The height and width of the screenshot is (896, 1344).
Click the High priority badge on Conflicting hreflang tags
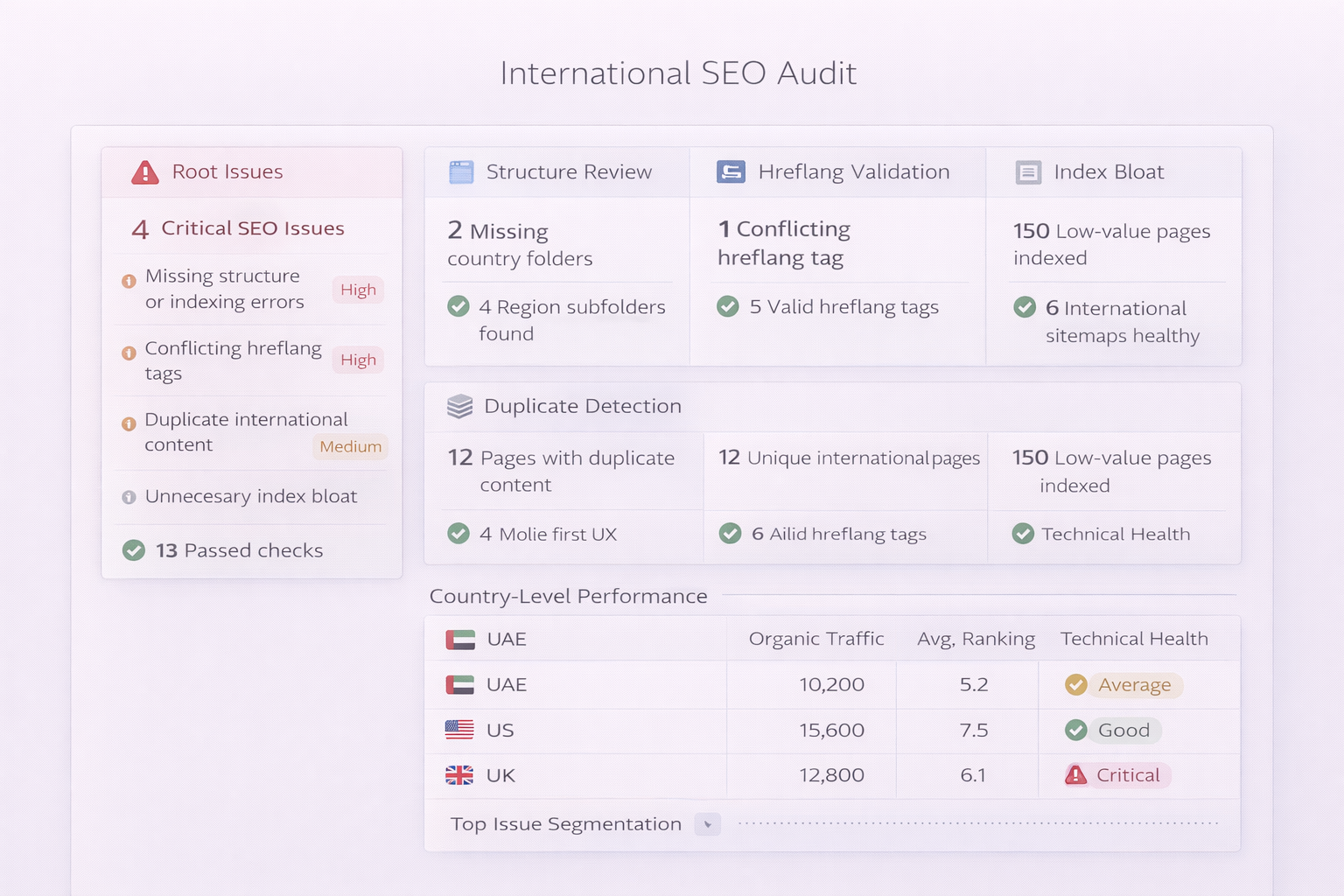click(x=358, y=360)
